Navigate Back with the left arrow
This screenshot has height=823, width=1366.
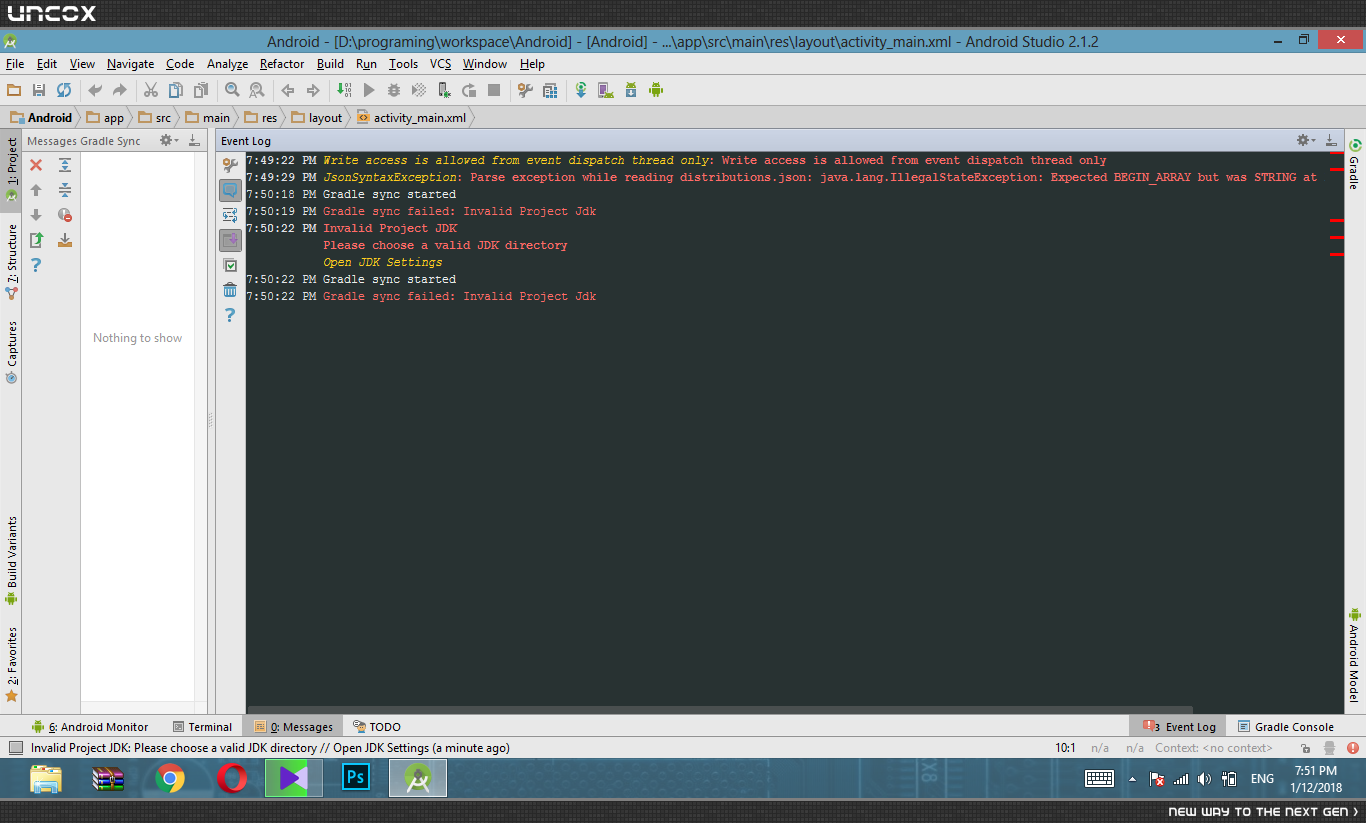(288, 90)
